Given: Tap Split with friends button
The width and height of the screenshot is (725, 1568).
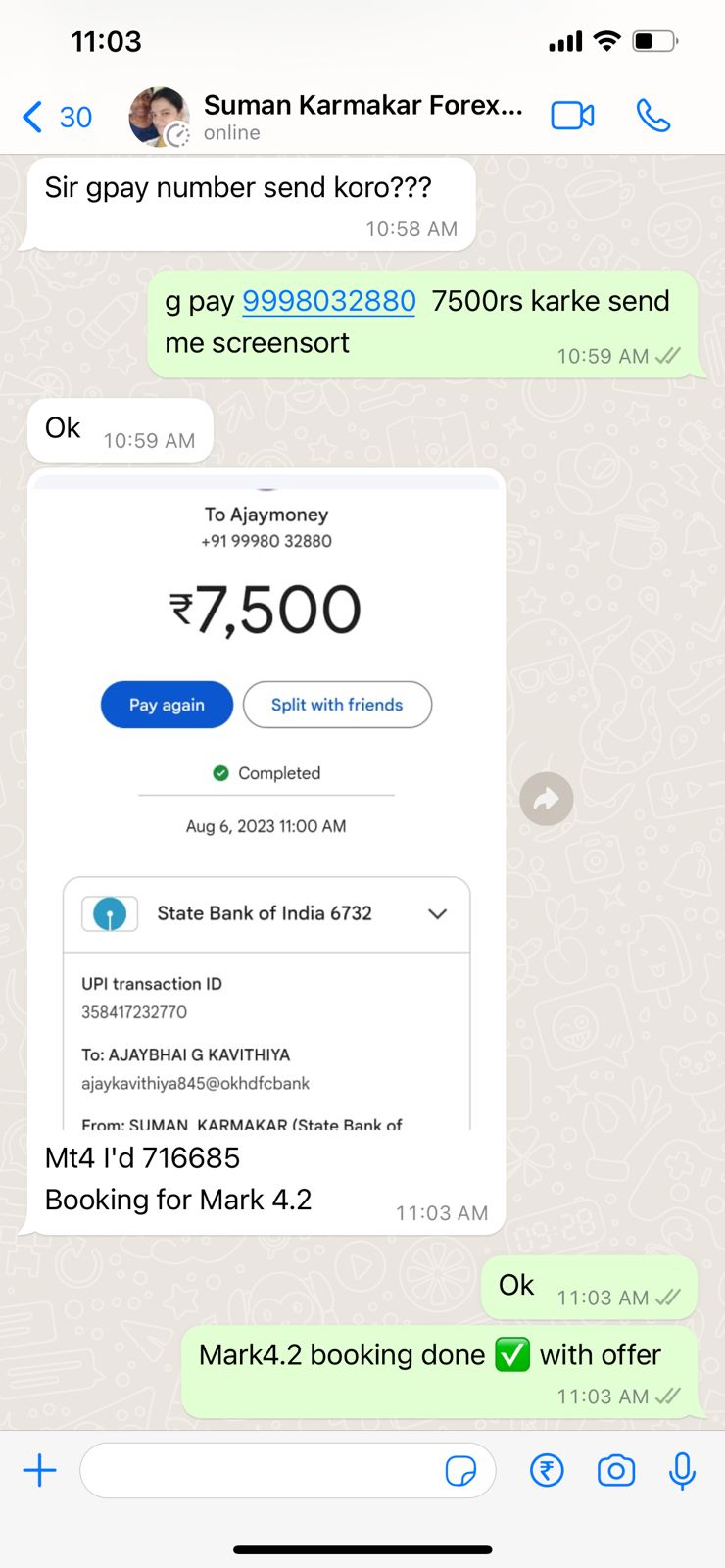Looking at the screenshot, I should [x=337, y=705].
